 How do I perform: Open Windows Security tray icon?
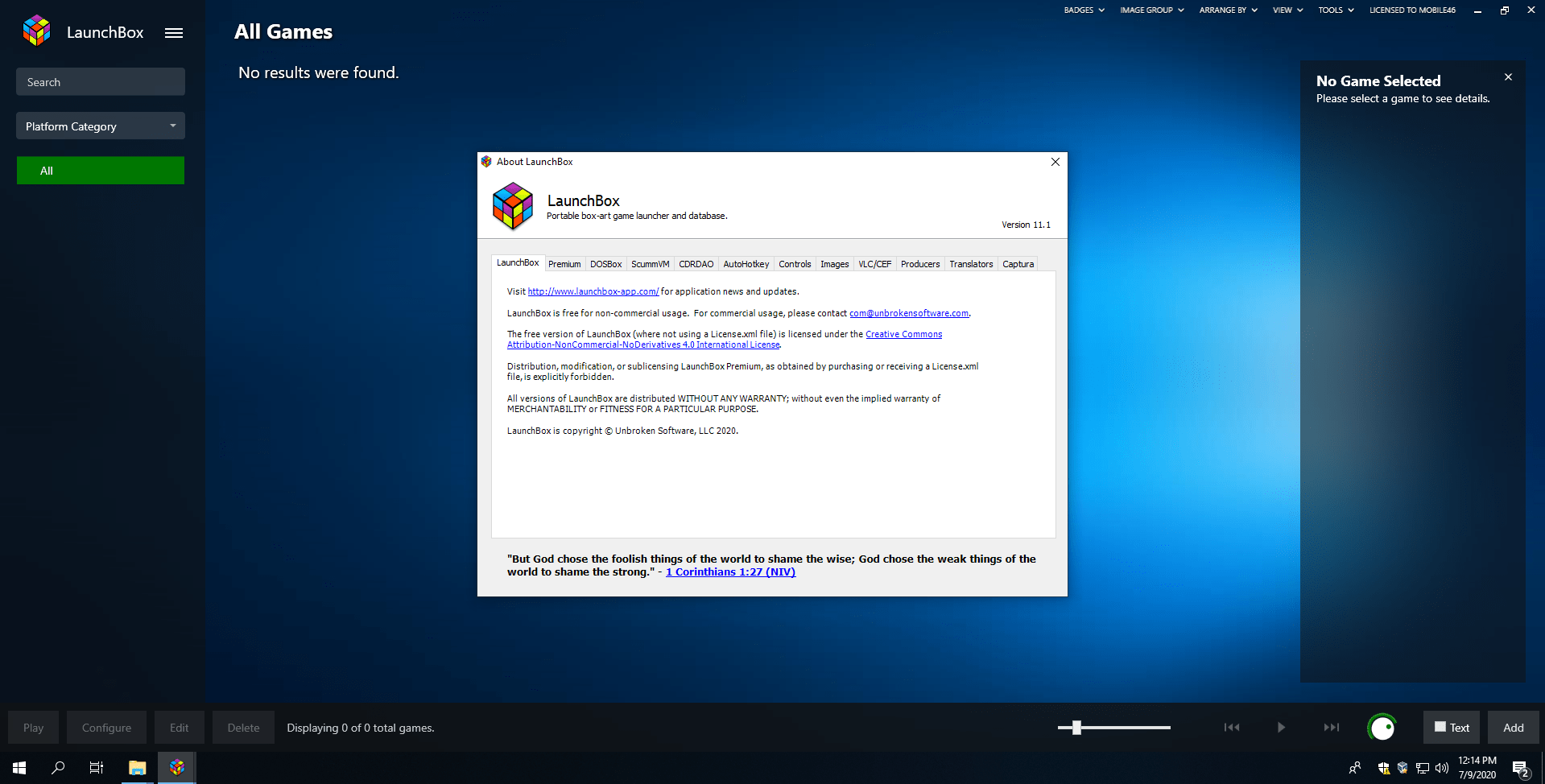[x=1384, y=768]
